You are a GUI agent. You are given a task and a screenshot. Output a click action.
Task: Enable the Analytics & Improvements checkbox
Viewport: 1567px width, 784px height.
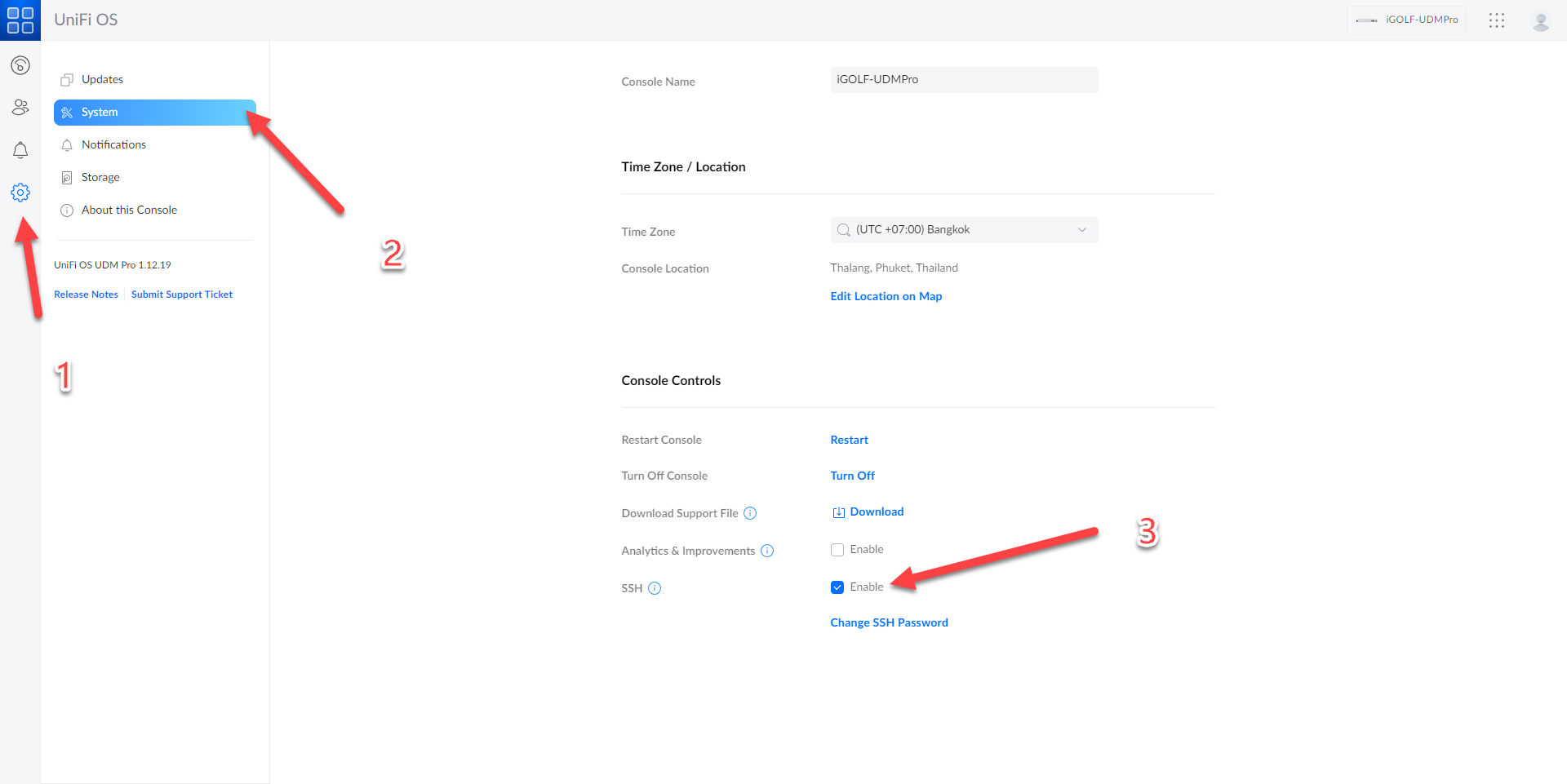[x=837, y=550]
